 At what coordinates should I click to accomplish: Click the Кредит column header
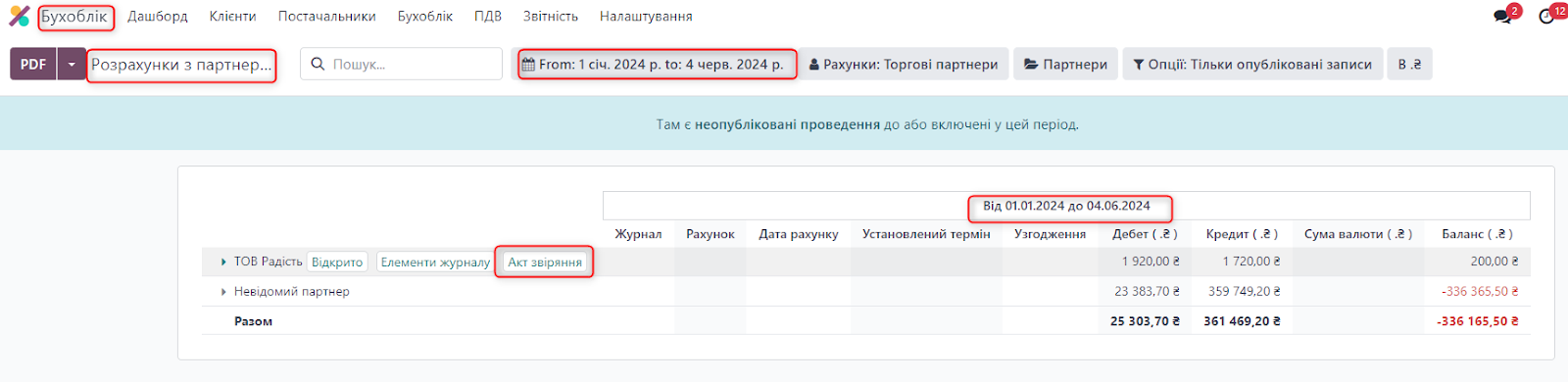pos(1242,234)
